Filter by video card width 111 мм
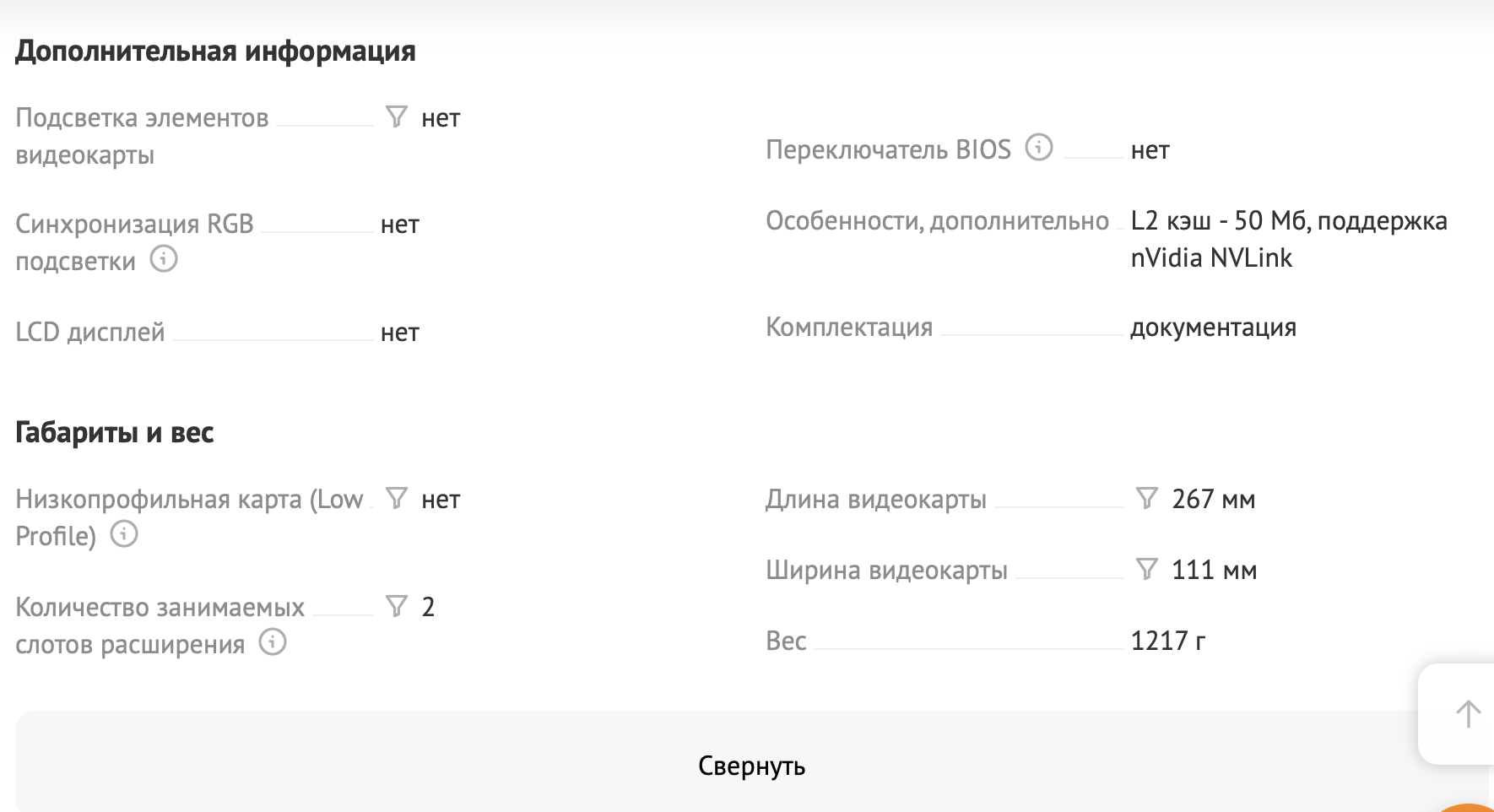Screen dimensions: 1494x812 1146,569
